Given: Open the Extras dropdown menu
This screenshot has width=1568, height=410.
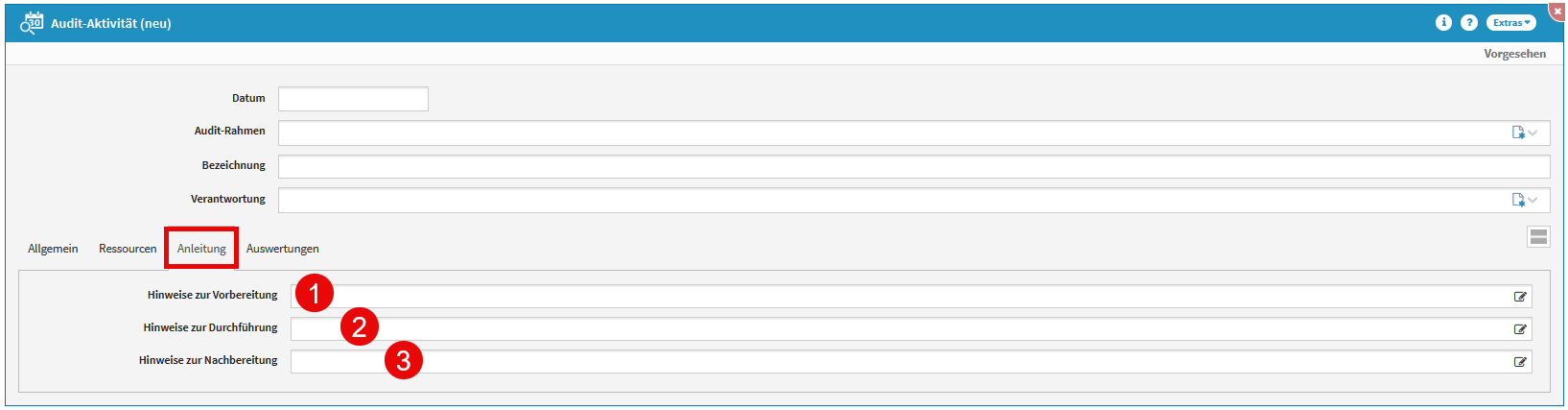Looking at the screenshot, I should point(1510,23).
